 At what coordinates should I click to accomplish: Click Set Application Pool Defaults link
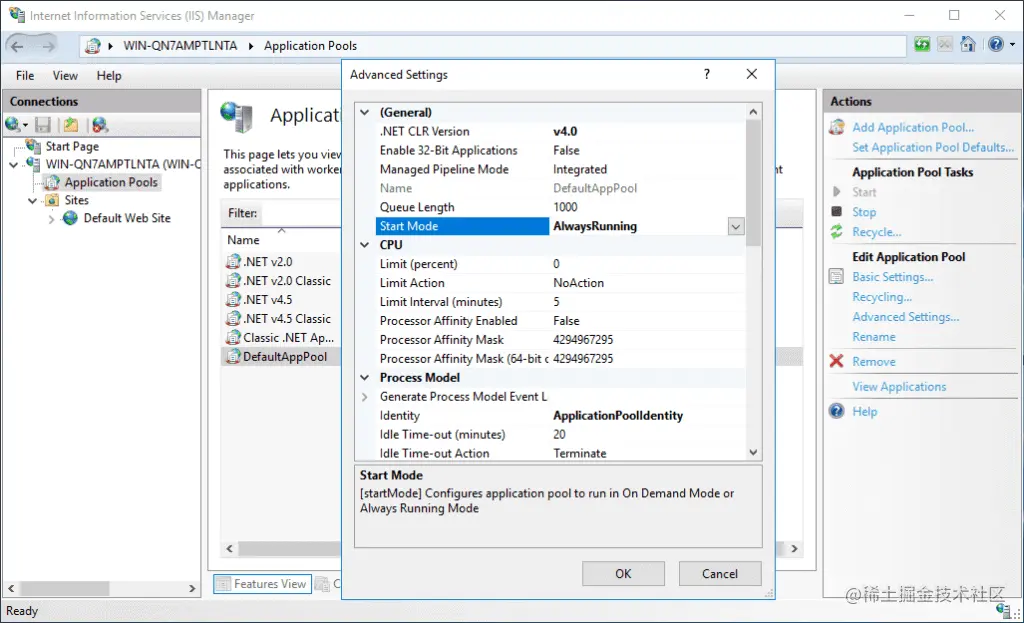tap(933, 148)
